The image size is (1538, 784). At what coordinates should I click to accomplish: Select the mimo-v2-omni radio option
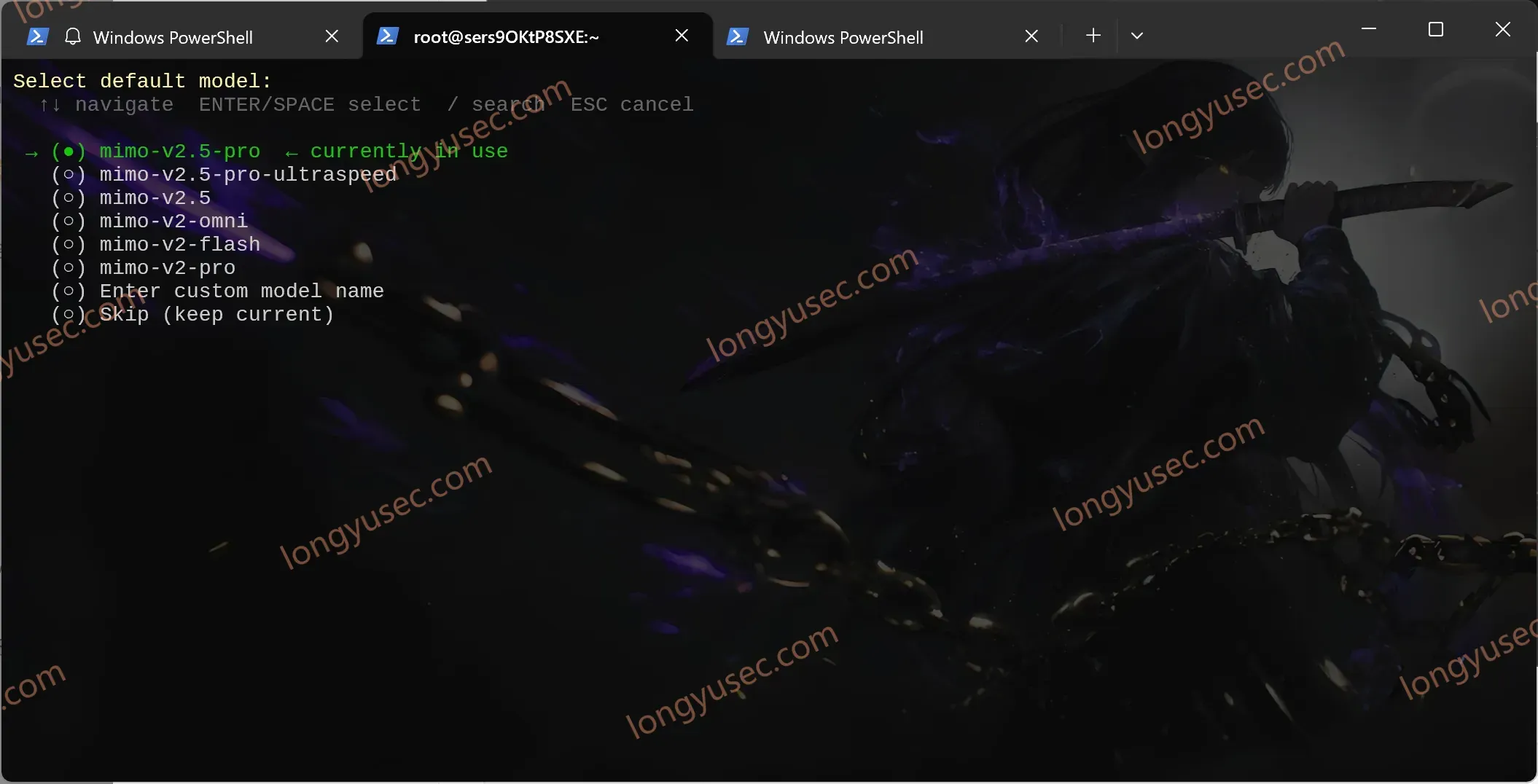tap(69, 222)
